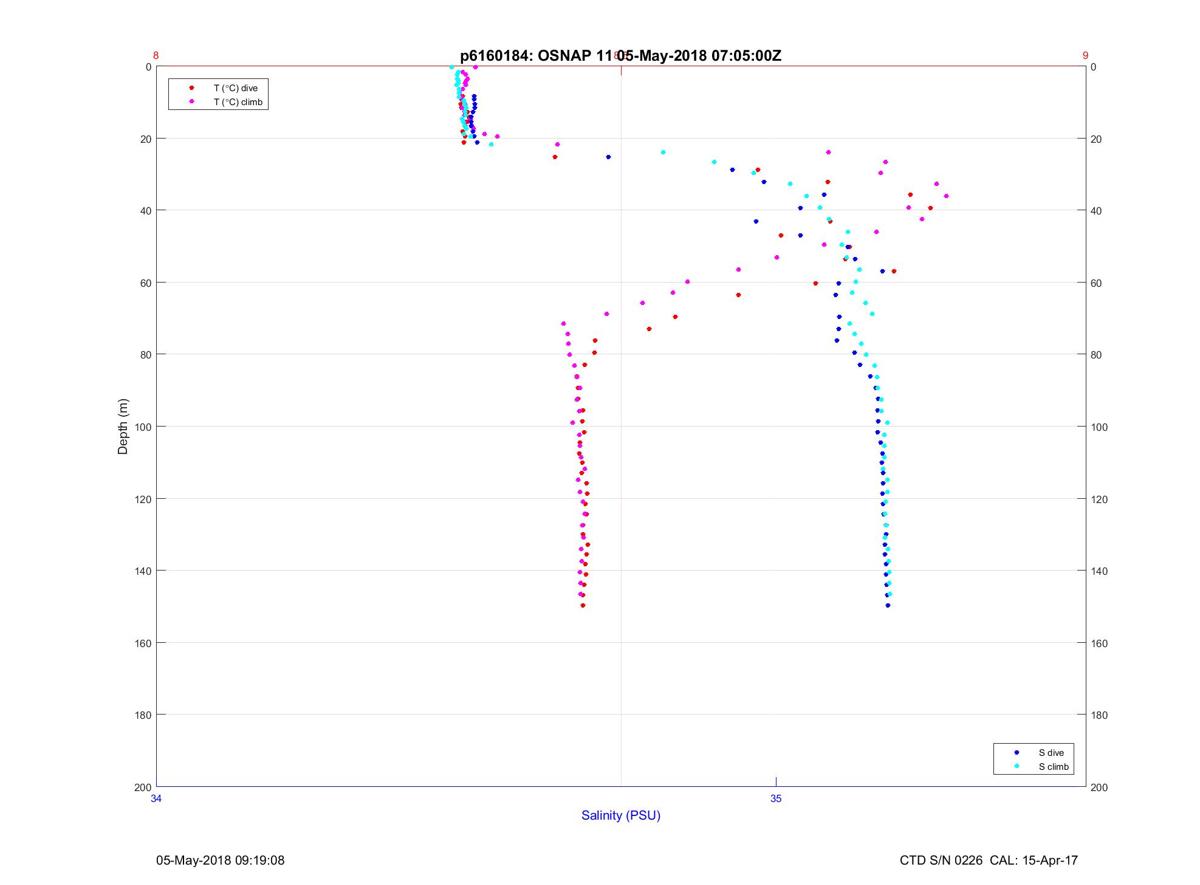The image size is (1200, 885).
Task: Click left depth tick label '20'
Action: tap(144, 139)
